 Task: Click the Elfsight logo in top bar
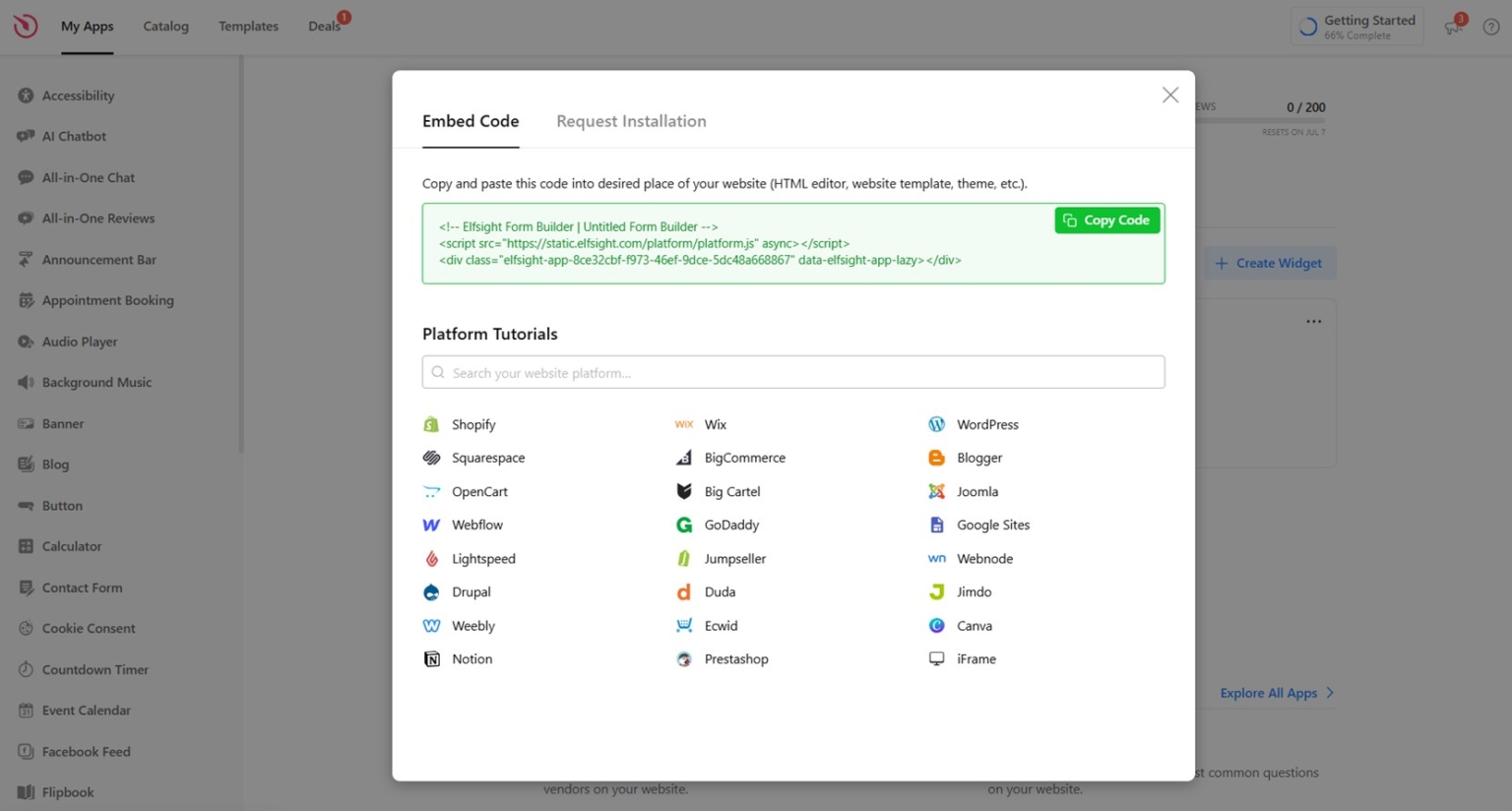(25, 26)
